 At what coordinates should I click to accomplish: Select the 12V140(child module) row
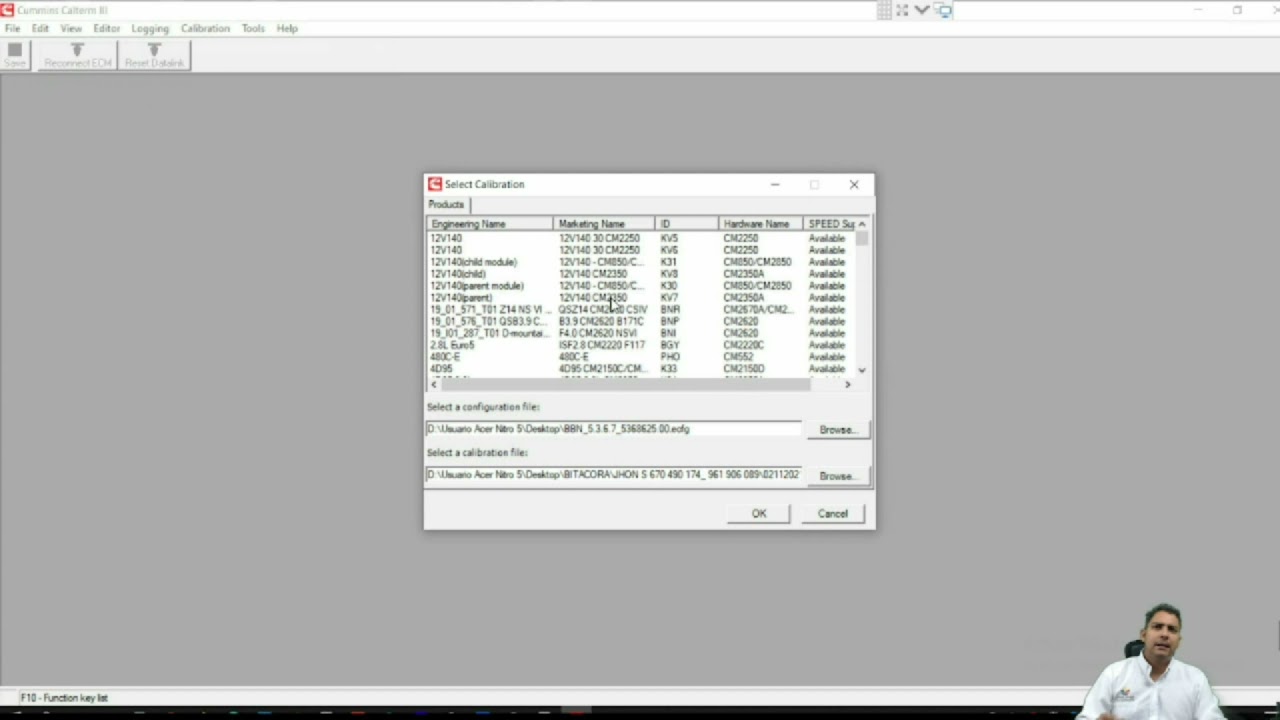(x=641, y=262)
